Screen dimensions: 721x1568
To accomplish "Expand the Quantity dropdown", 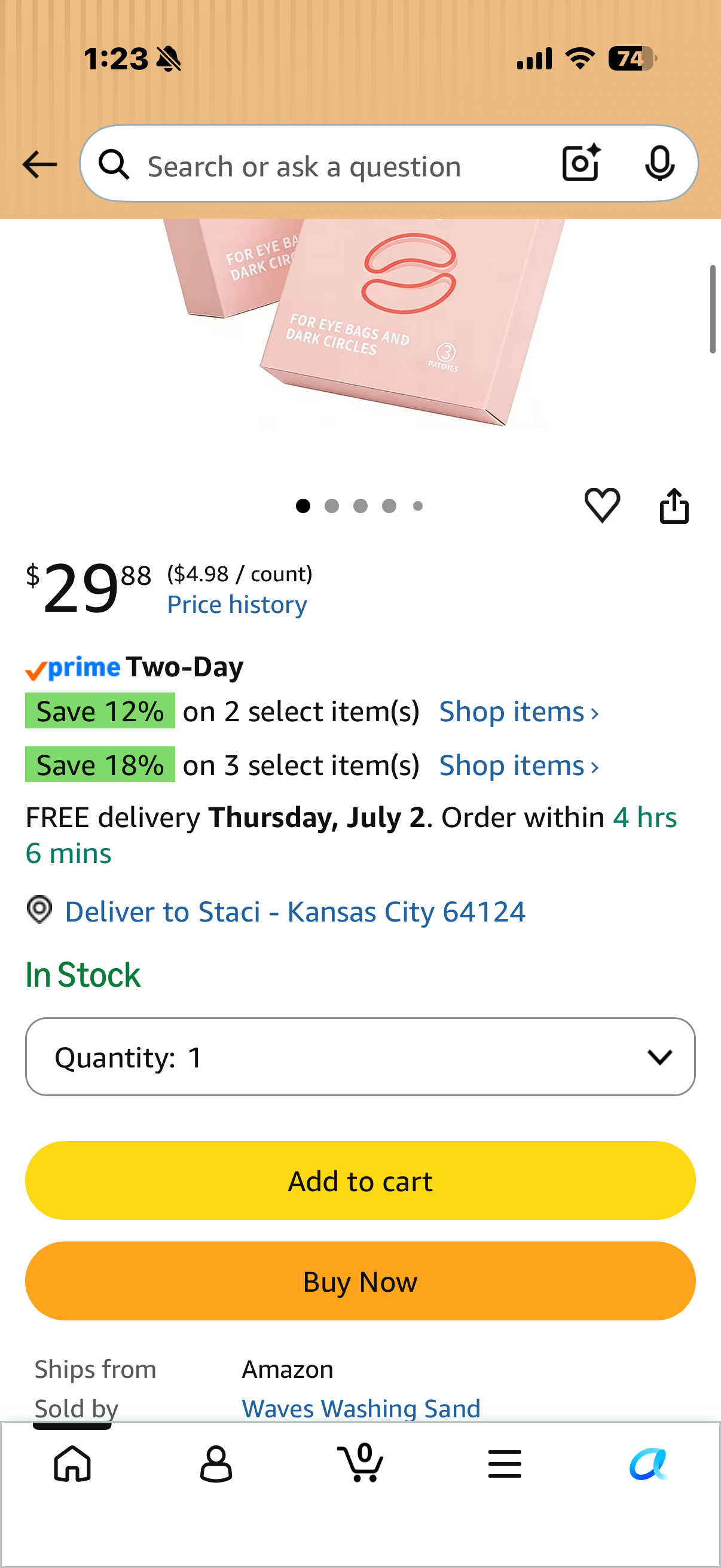I will [360, 1057].
